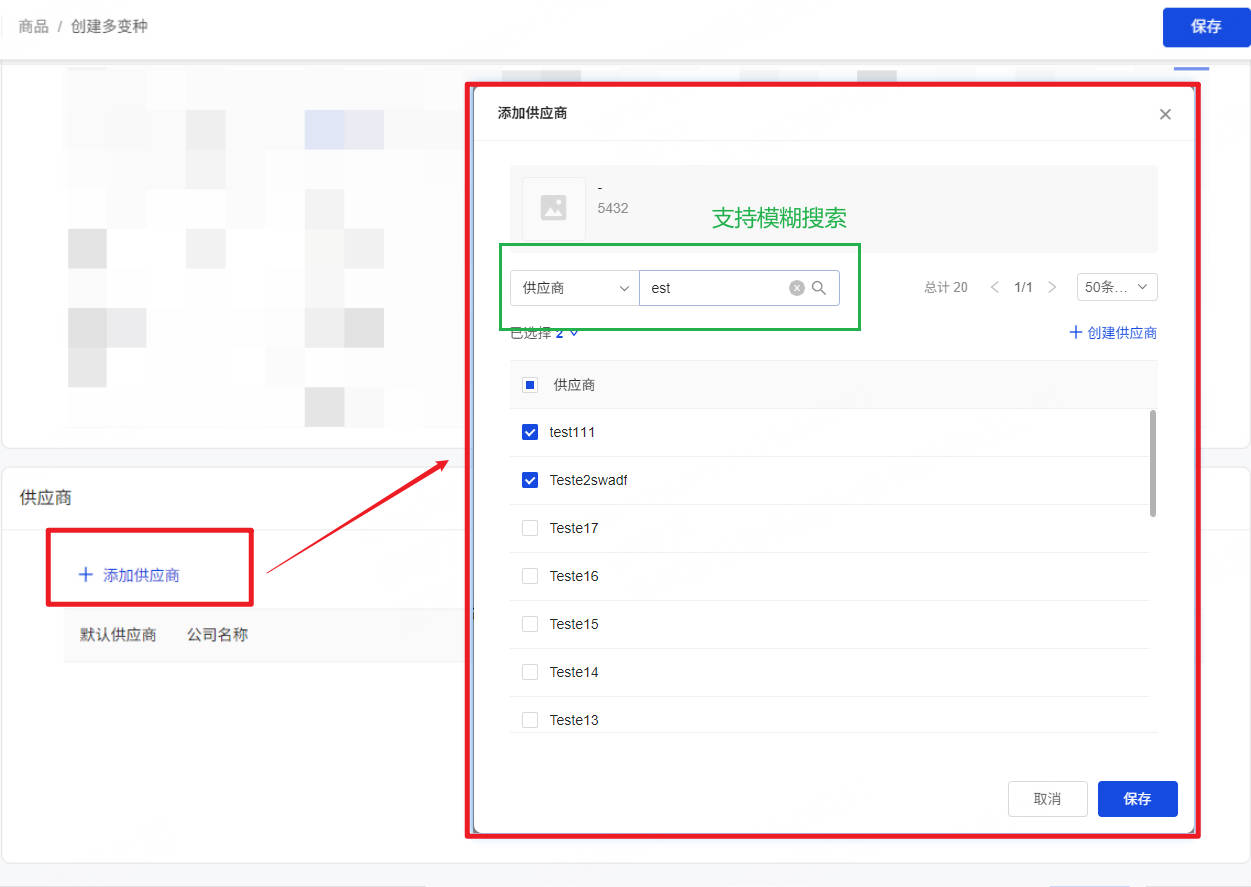The image size is (1251, 887).
Task: Toggle the select-all 供应商 header checkbox
Action: [530, 385]
